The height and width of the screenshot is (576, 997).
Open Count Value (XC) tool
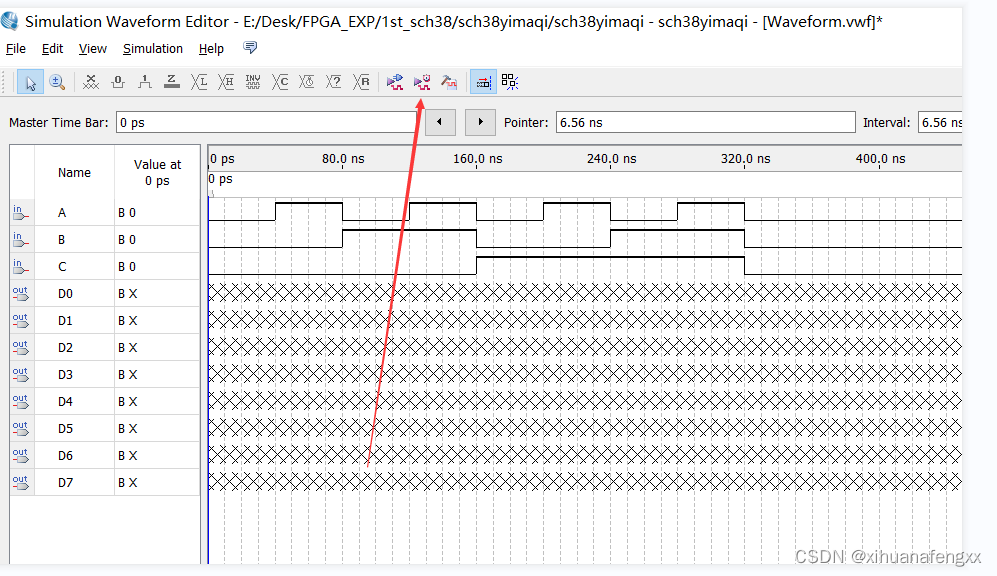[x=280, y=82]
